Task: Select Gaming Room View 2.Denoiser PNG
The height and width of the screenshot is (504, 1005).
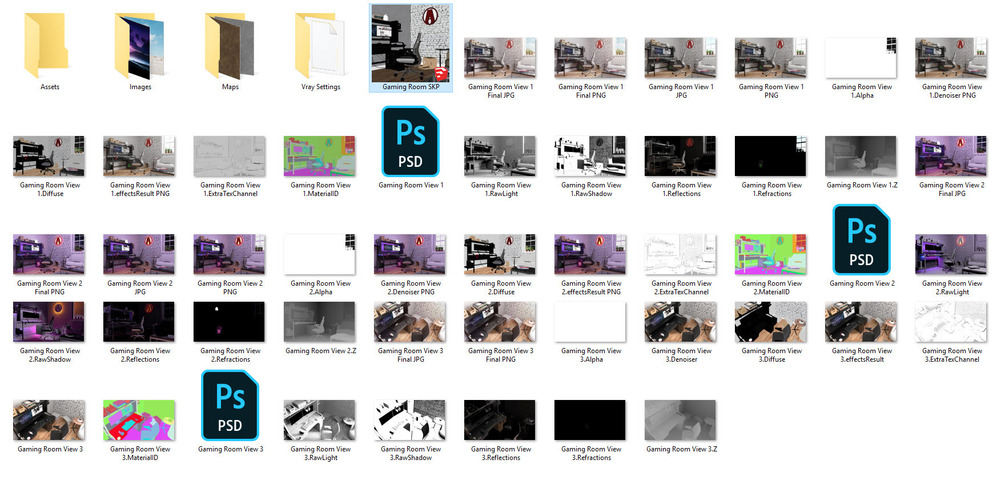Action: 411,255
